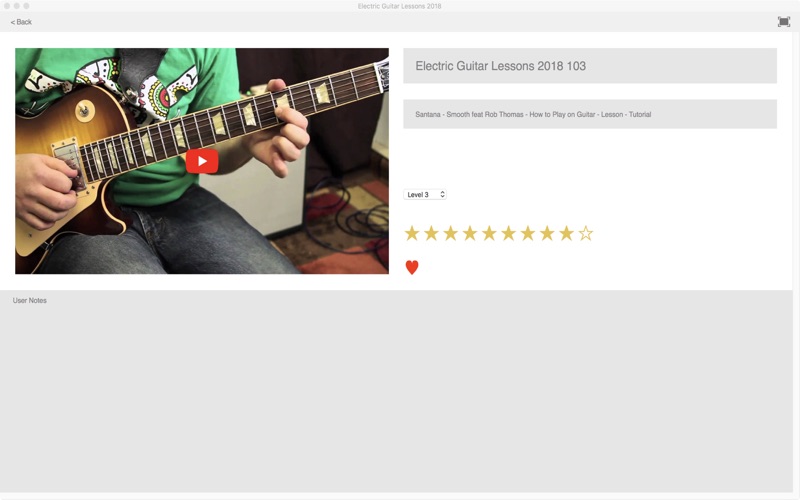Toggle the red heart favorite icon
The height and width of the screenshot is (500, 800).
click(412, 267)
